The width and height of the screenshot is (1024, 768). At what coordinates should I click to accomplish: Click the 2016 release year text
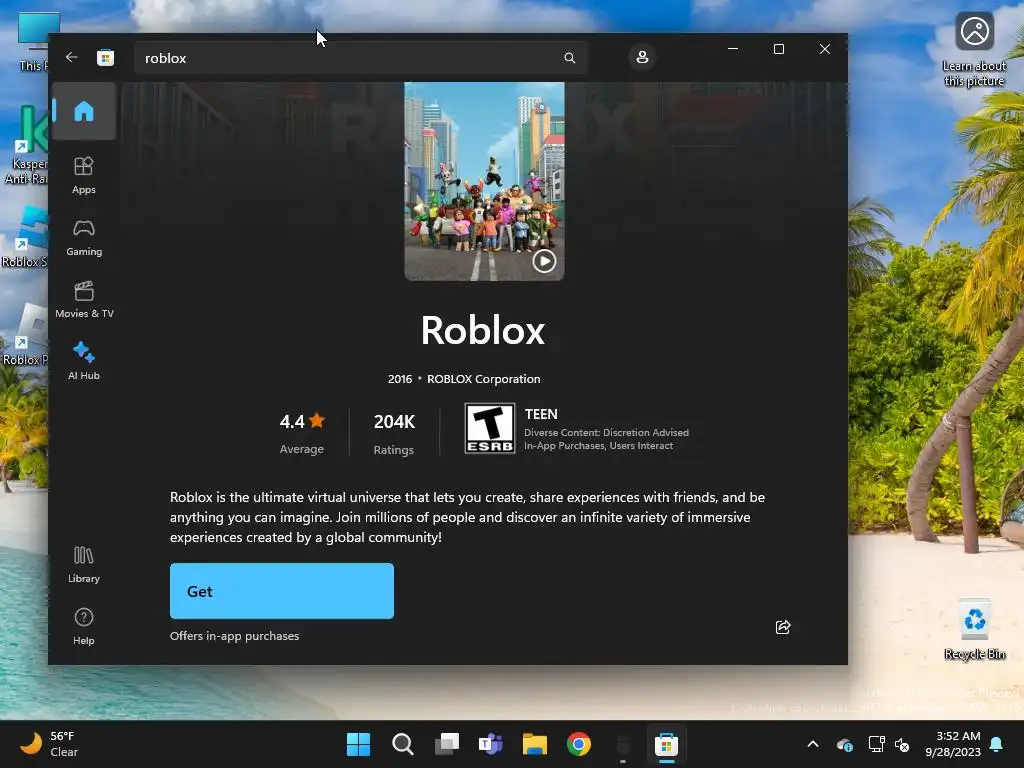[x=400, y=379]
